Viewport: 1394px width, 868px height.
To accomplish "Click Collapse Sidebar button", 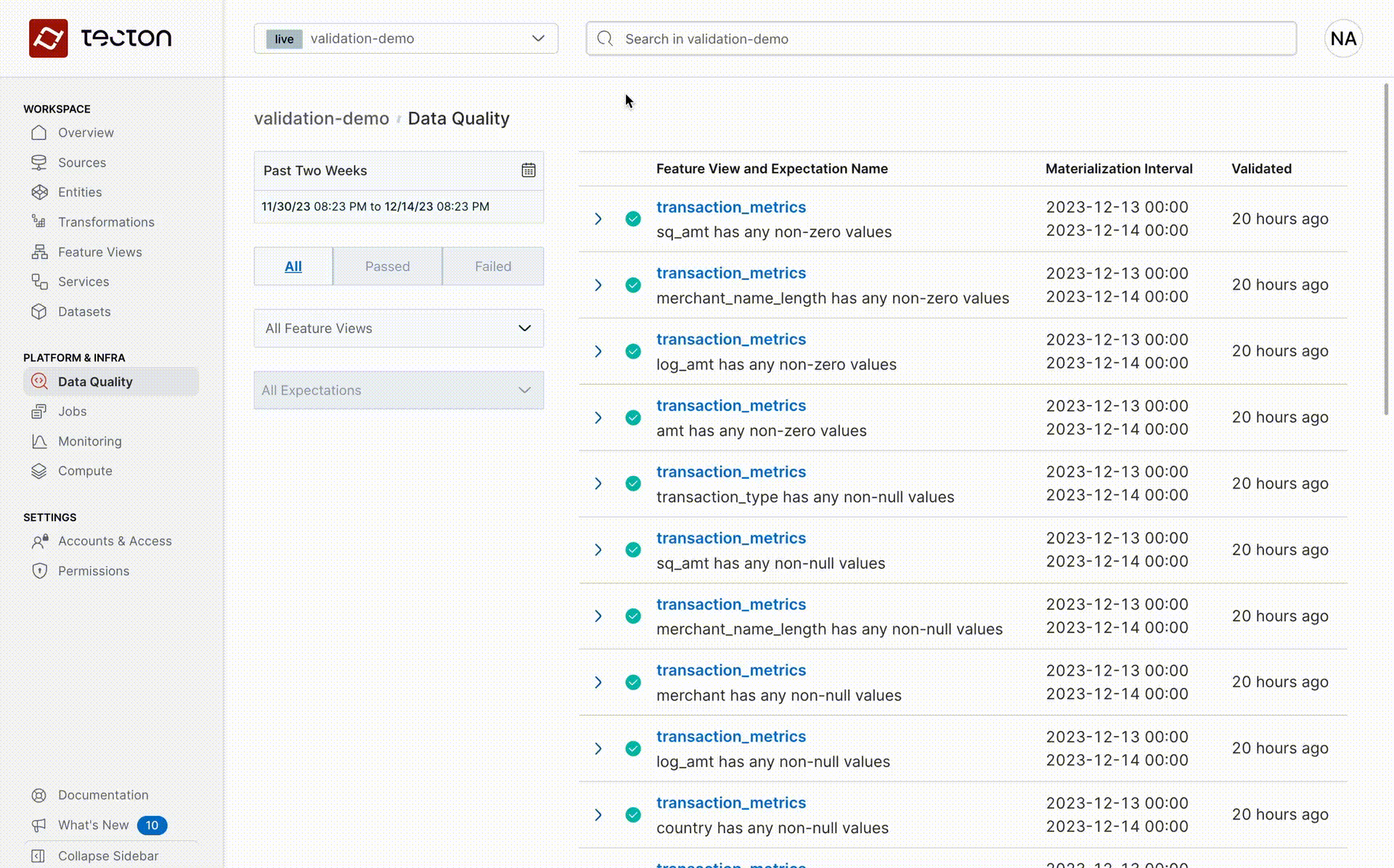I will pos(108,856).
